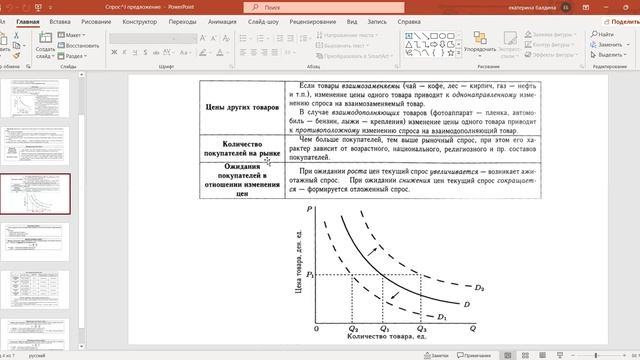Open Направление текста dropdown
This screenshot has height=360, width=640.
click(347, 35)
